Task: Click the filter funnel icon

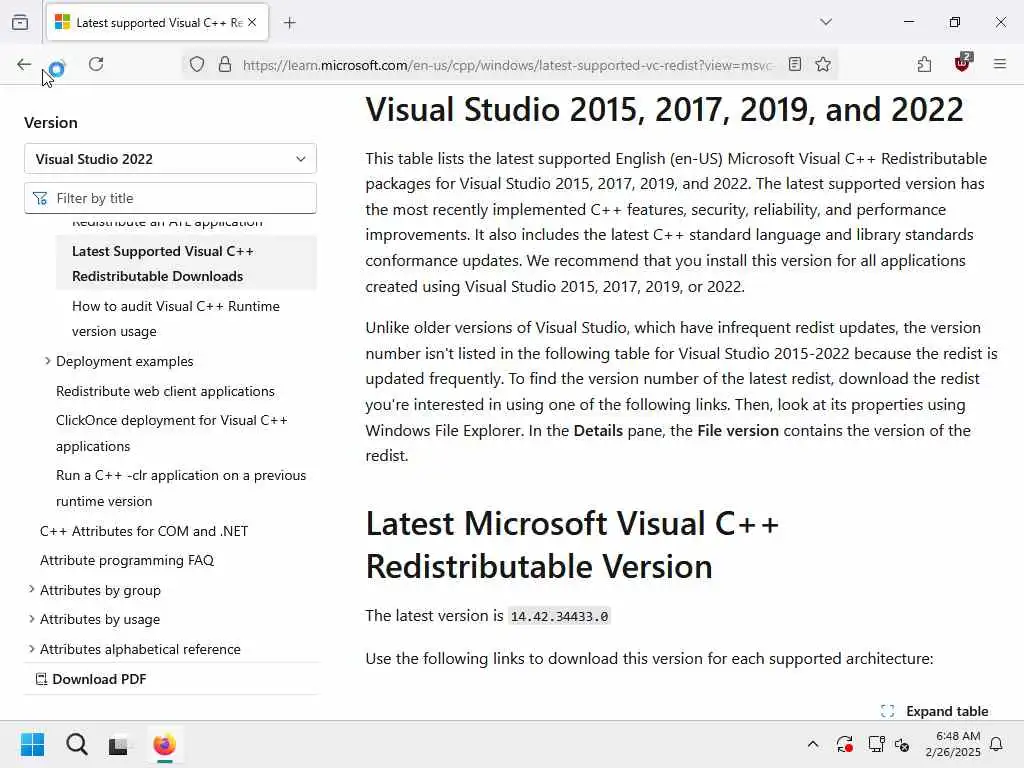Action: (40, 199)
